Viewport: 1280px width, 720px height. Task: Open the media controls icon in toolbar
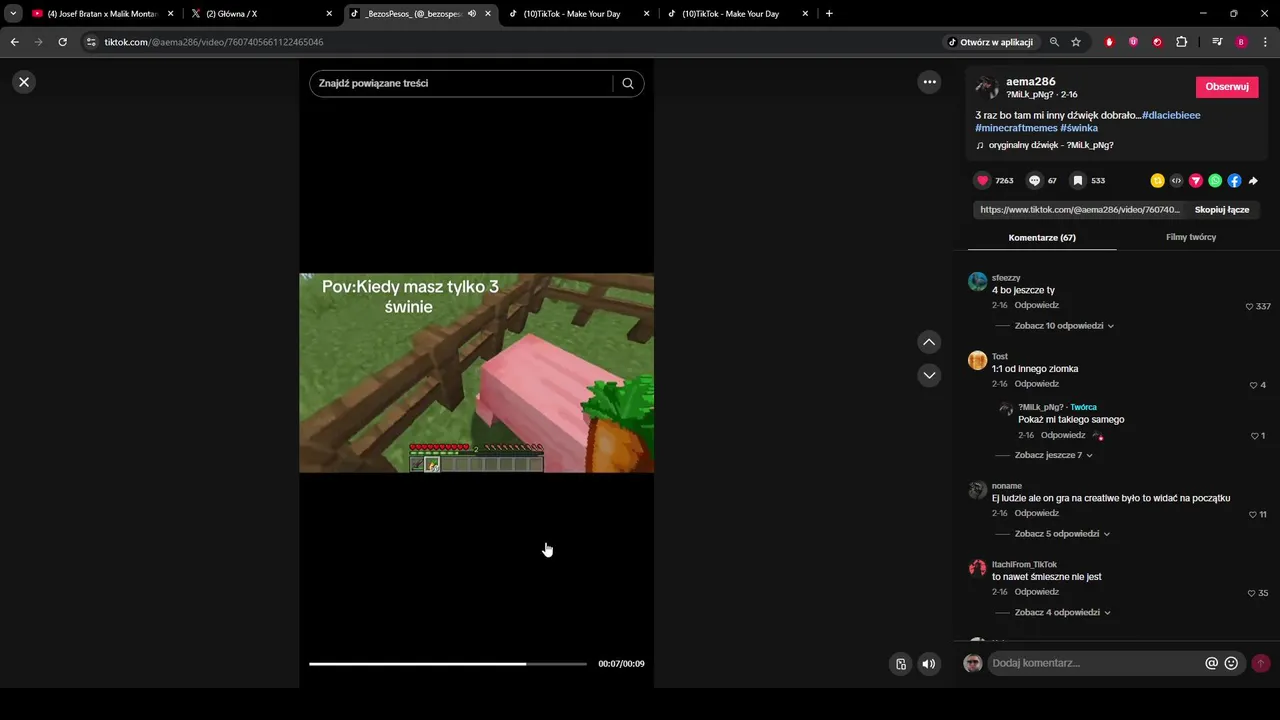1217,42
